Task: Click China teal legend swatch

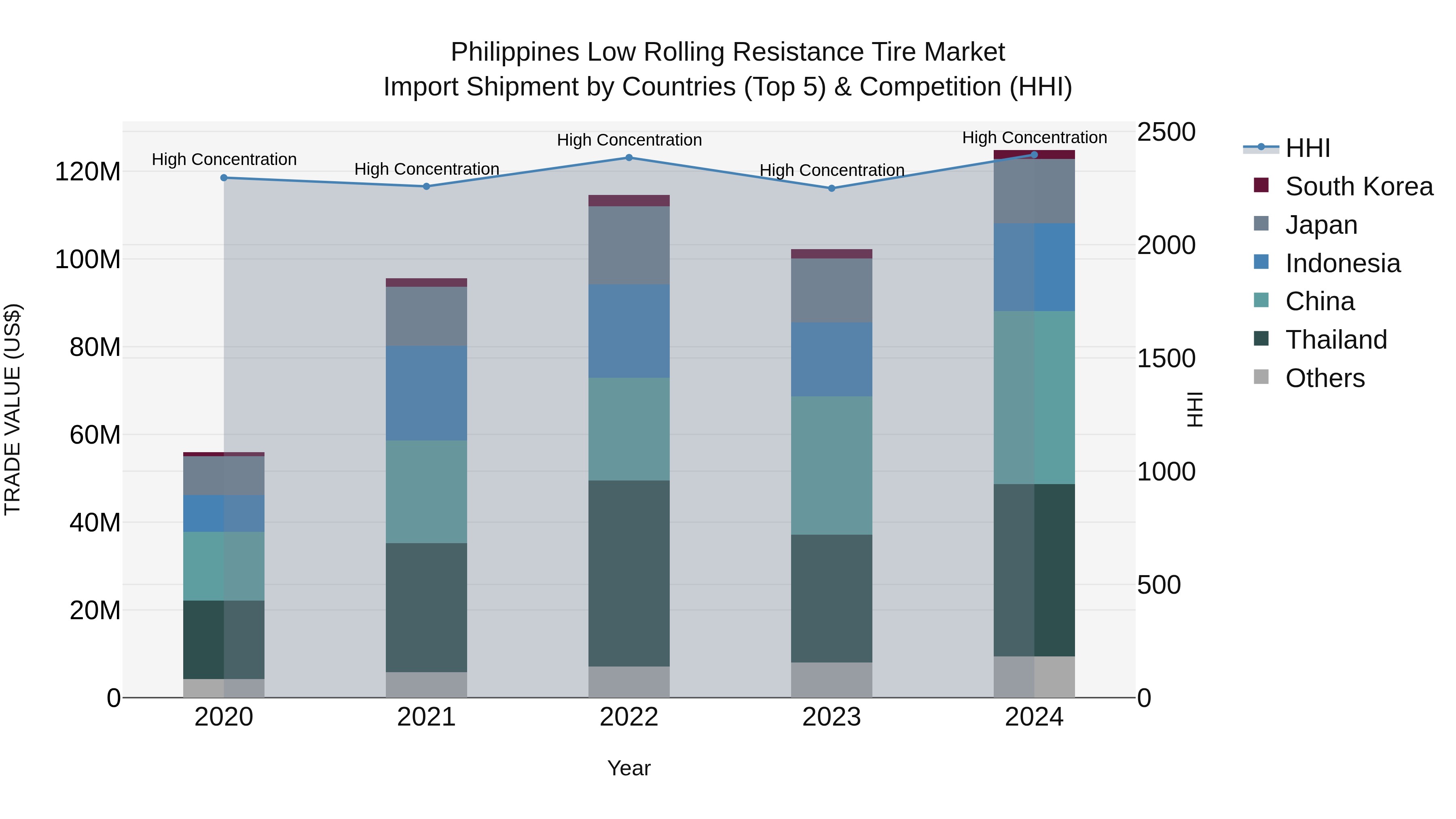Action: click(1261, 300)
